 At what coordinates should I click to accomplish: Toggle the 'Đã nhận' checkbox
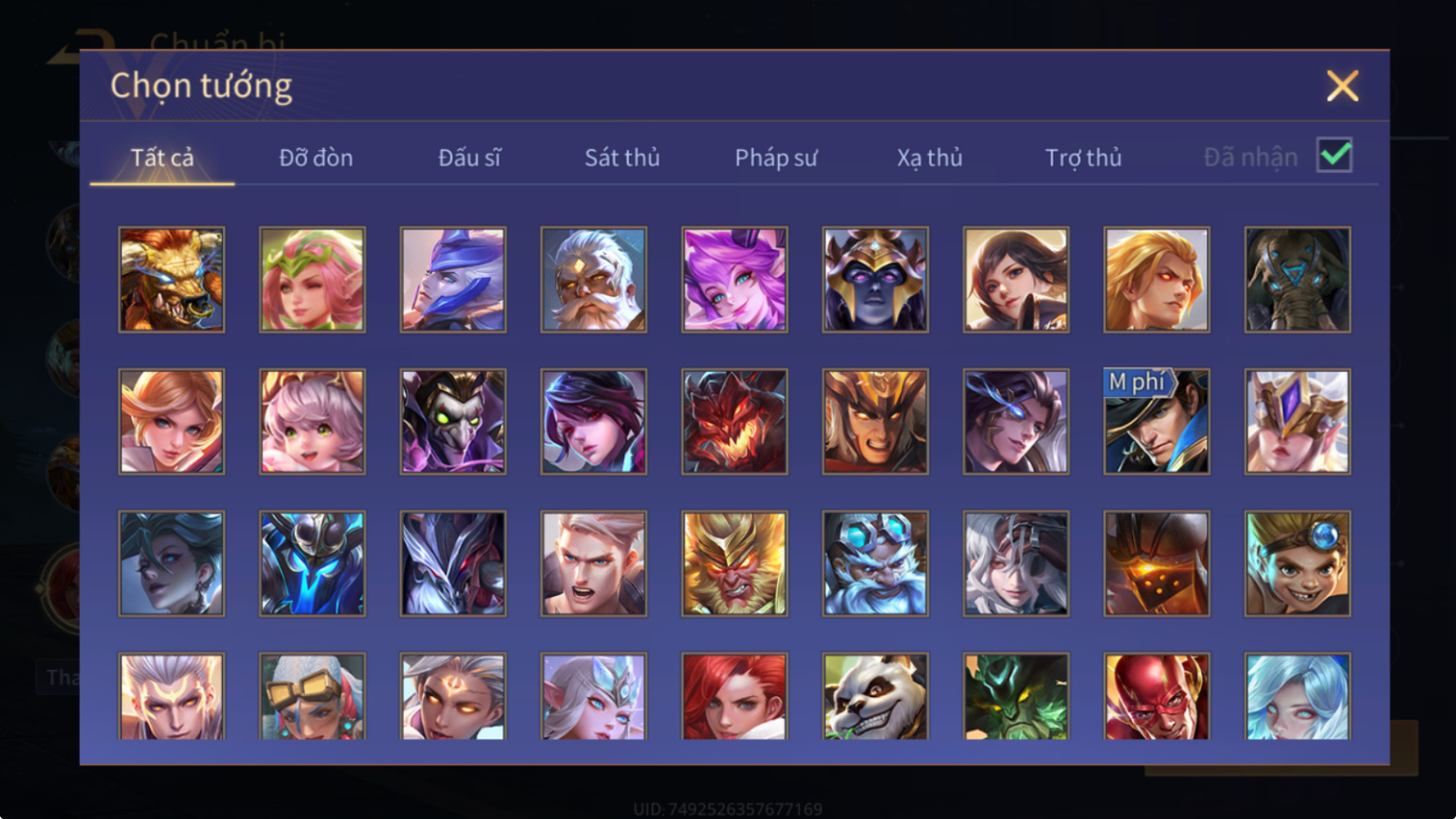1334,155
